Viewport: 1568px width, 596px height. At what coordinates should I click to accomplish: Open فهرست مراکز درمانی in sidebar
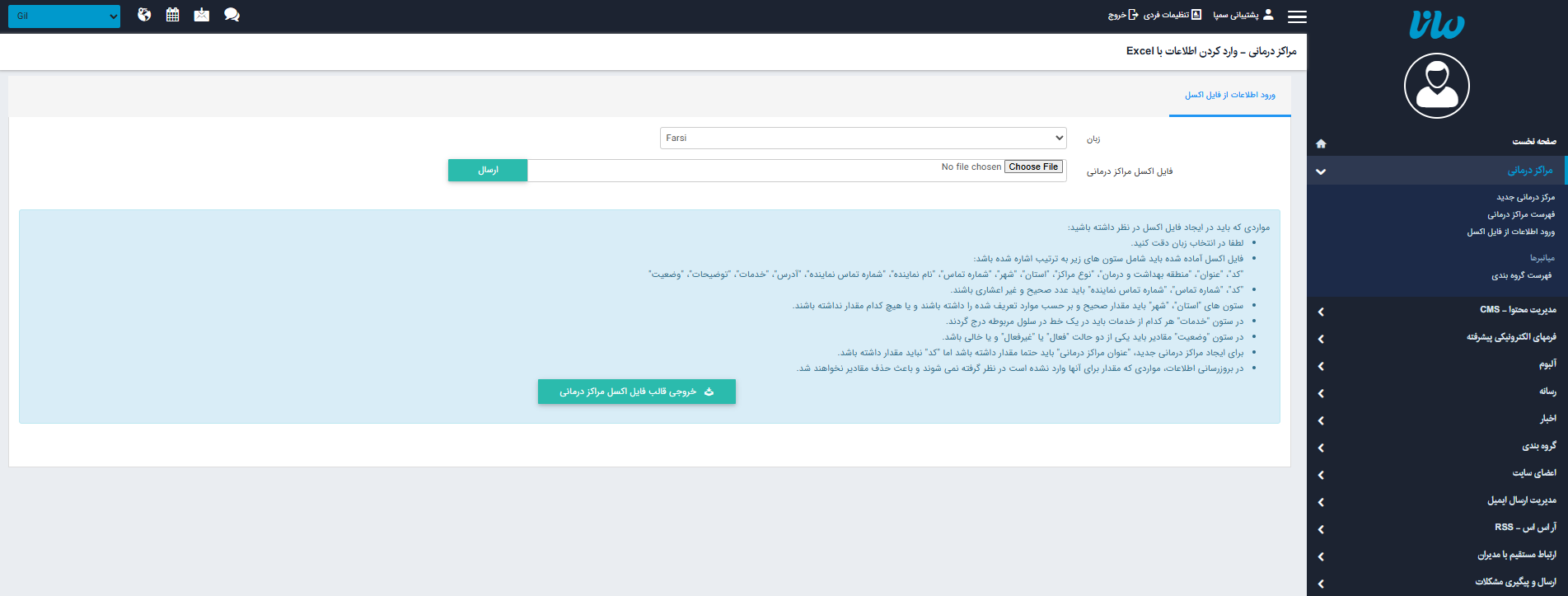click(x=1520, y=214)
